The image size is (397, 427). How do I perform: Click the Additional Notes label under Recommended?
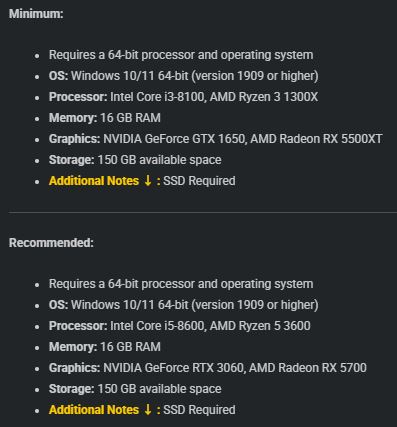pyautogui.click(x=94, y=410)
